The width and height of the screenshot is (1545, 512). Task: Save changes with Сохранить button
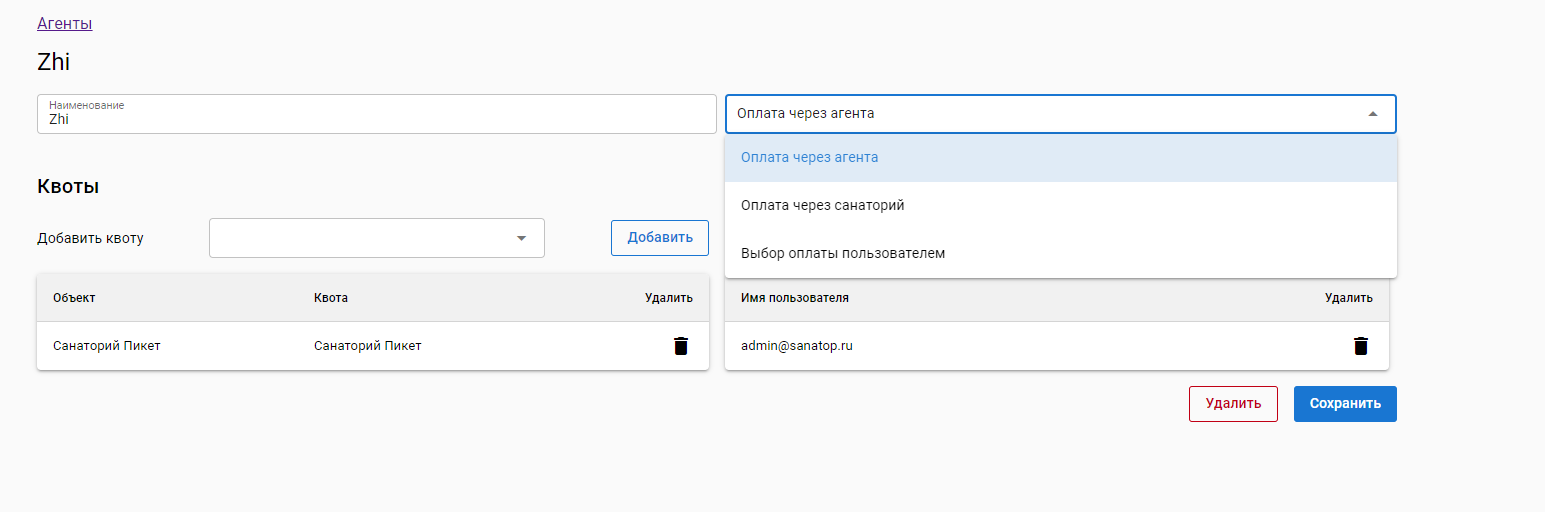(1344, 404)
